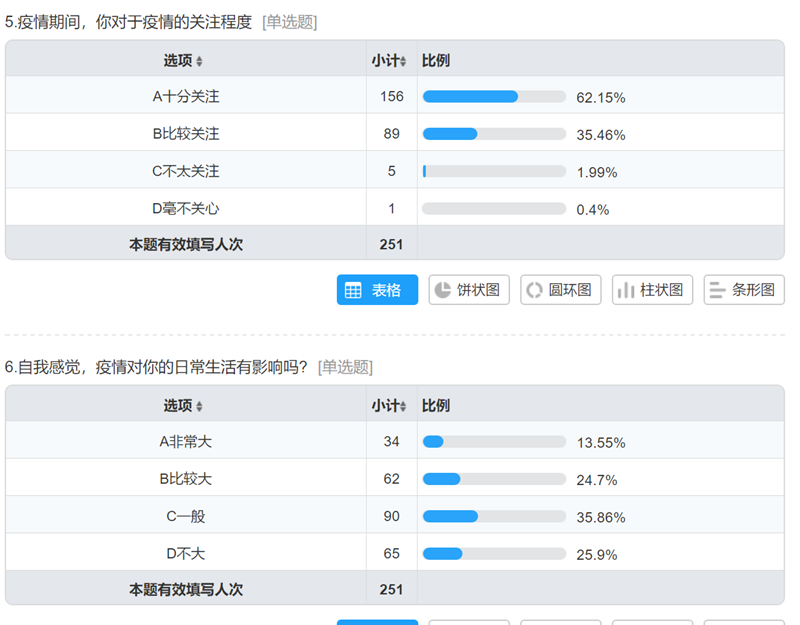Sort question 6 by 选项 column arrow
800x625 pixels.
(x=199, y=406)
